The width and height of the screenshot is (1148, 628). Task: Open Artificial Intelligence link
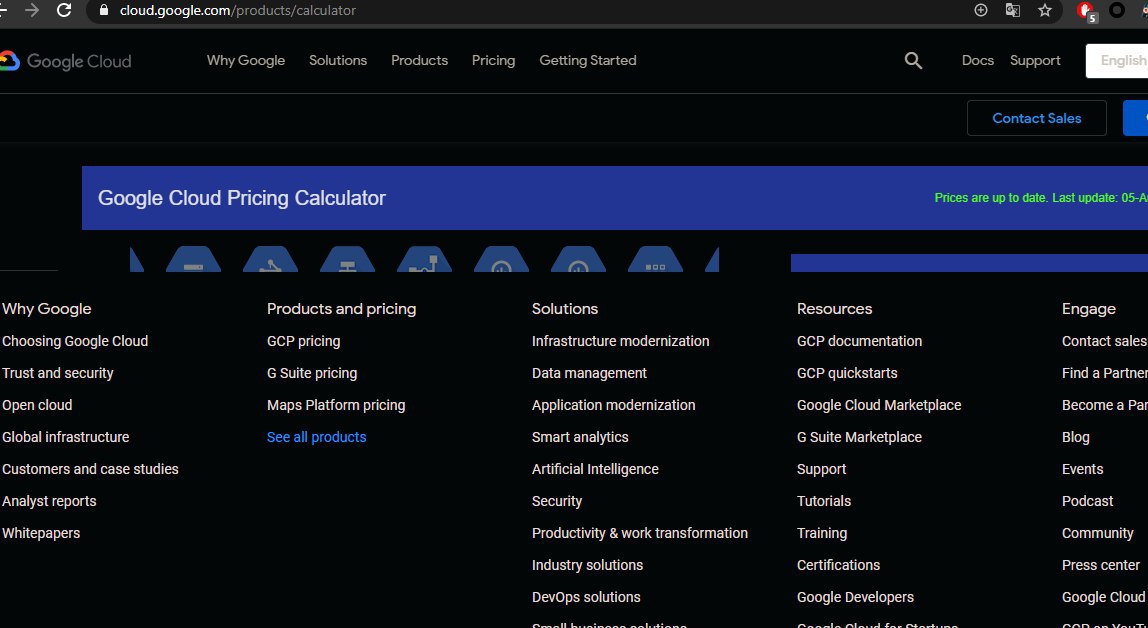(595, 469)
